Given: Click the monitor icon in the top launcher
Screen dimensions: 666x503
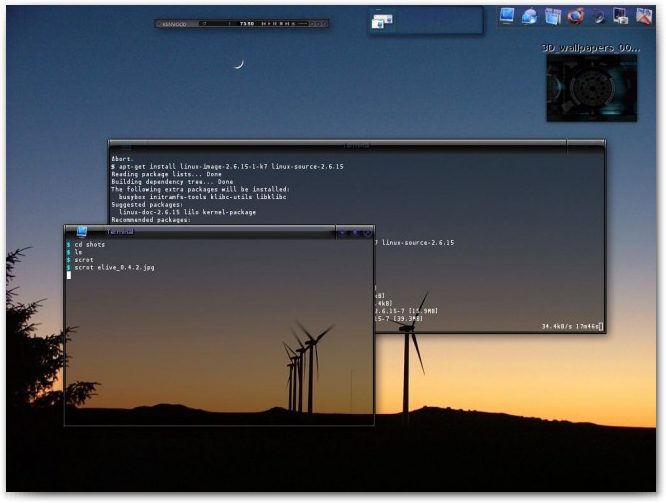Looking at the screenshot, I should [507, 15].
